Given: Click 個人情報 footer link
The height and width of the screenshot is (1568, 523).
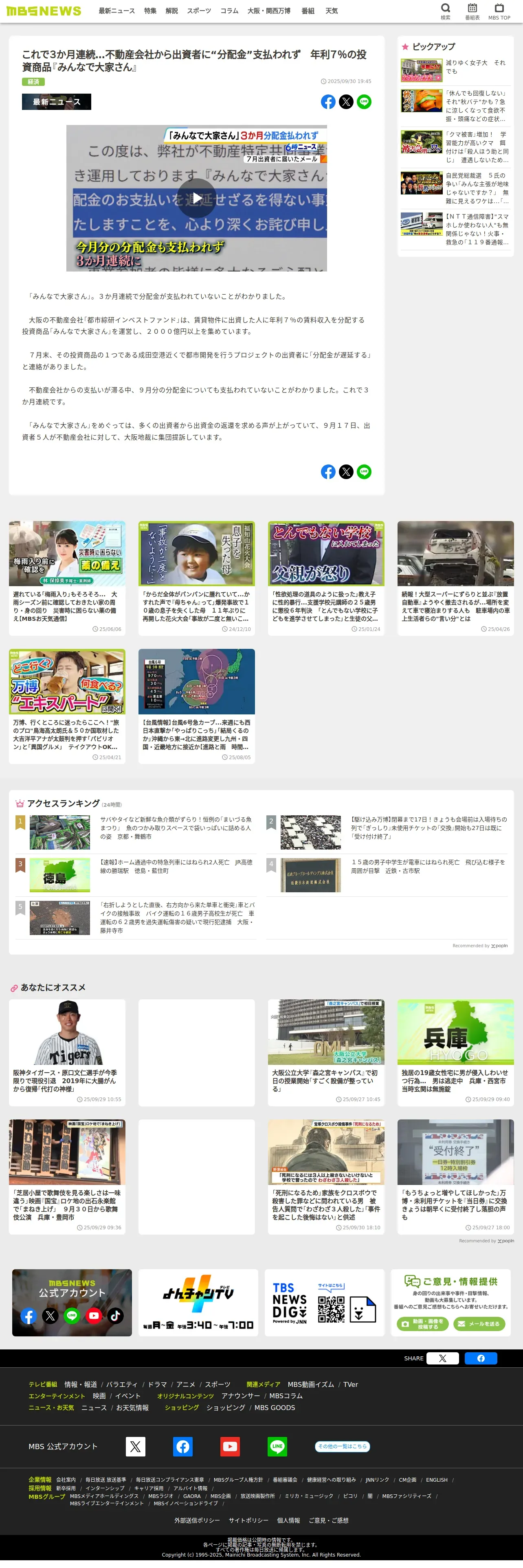Looking at the screenshot, I should 289,1520.
